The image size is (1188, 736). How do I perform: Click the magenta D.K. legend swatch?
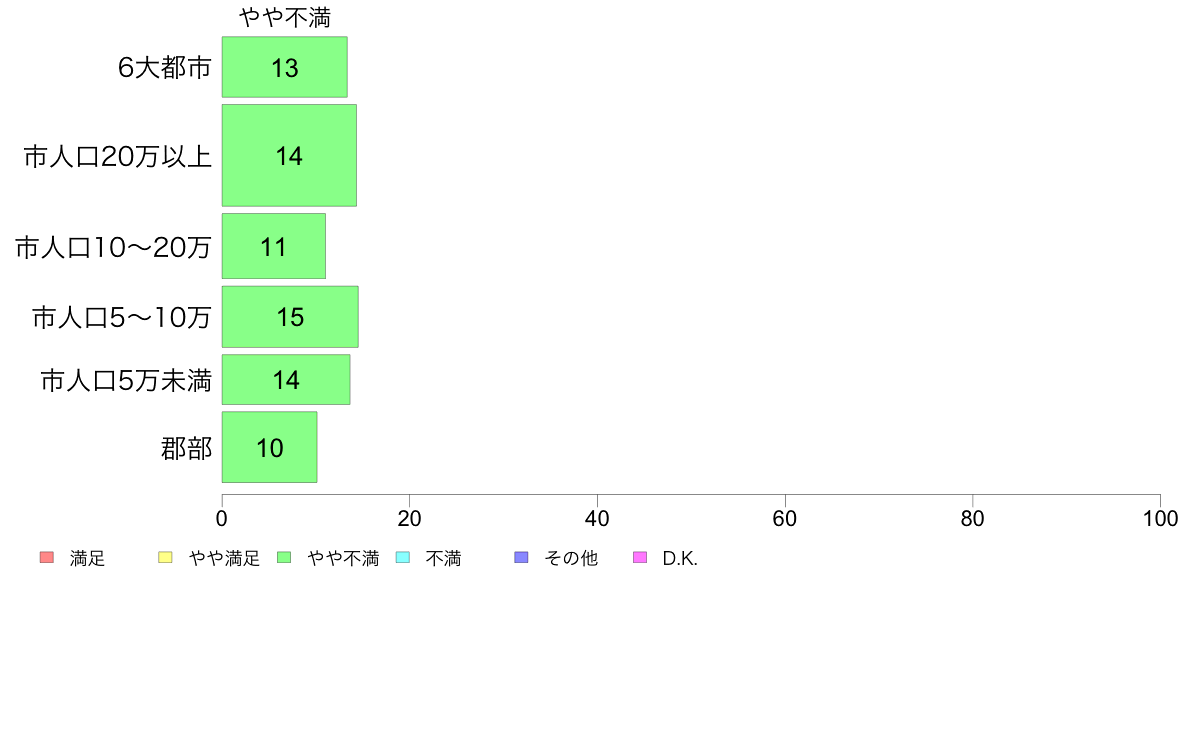640,558
